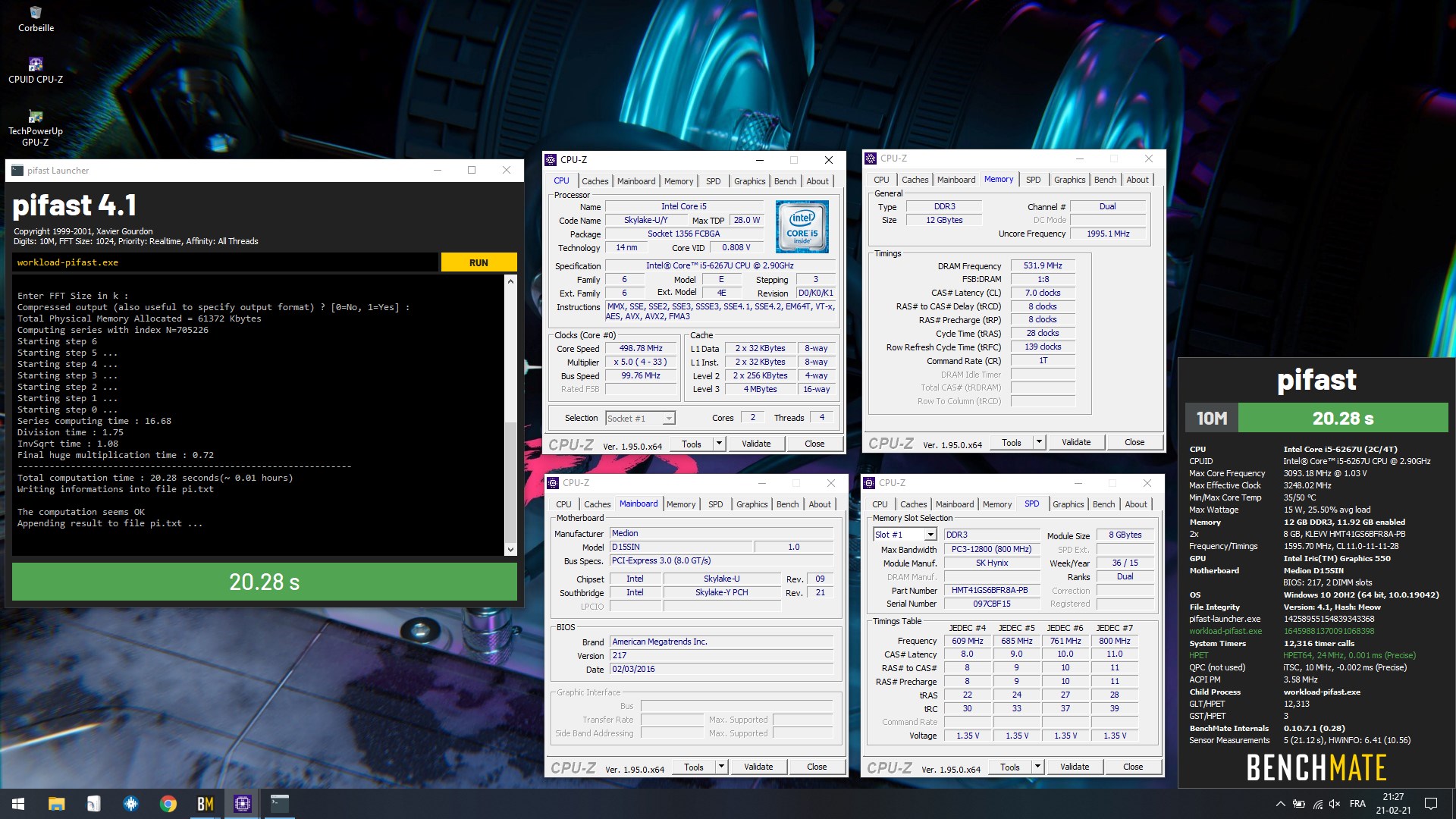The width and height of the screenshot is (1456, 819).
Task: Click Tools button in CPU window
Action: 691,444
